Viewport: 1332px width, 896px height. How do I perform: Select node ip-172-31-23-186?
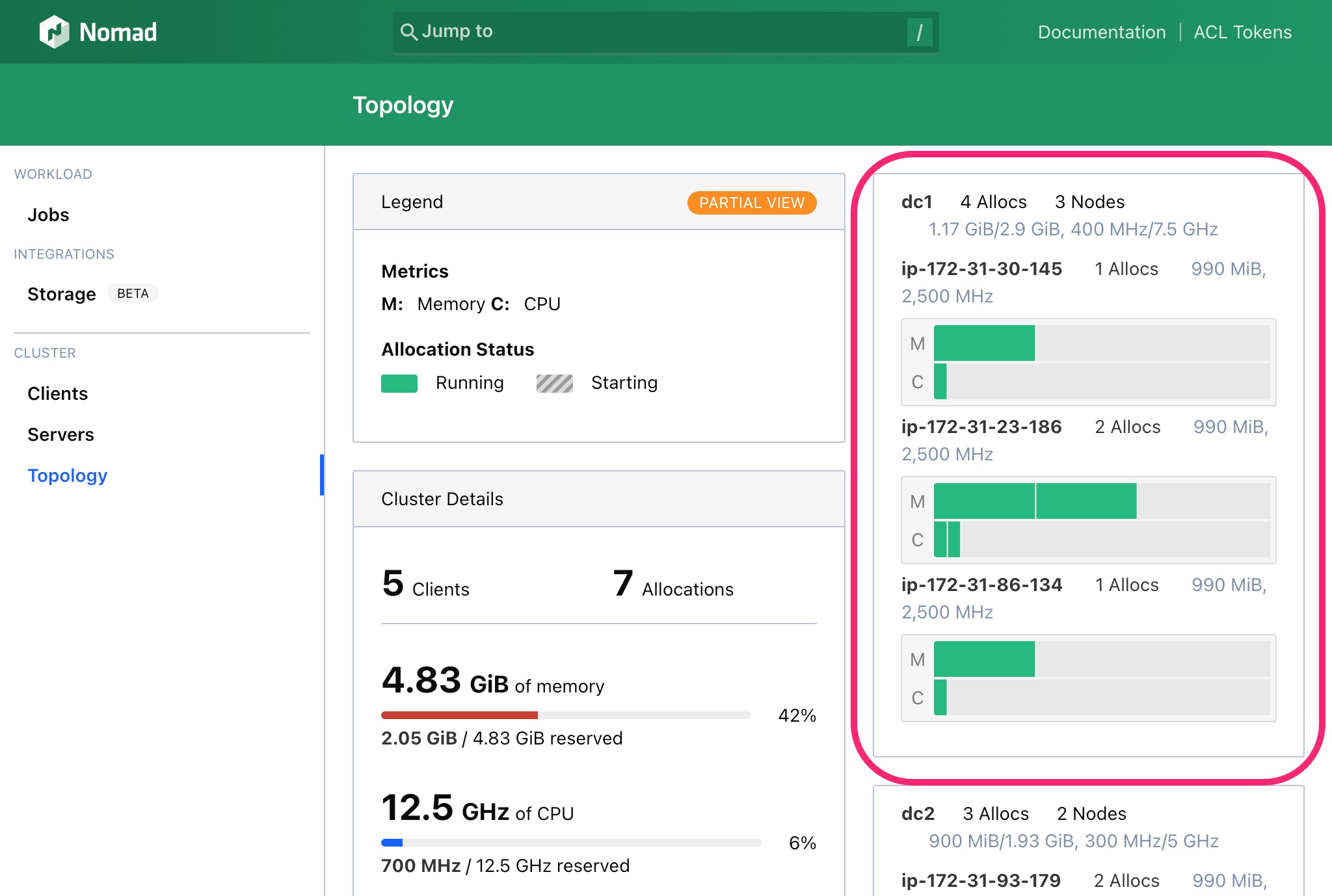pyautogui.click(x=981, y=427)
